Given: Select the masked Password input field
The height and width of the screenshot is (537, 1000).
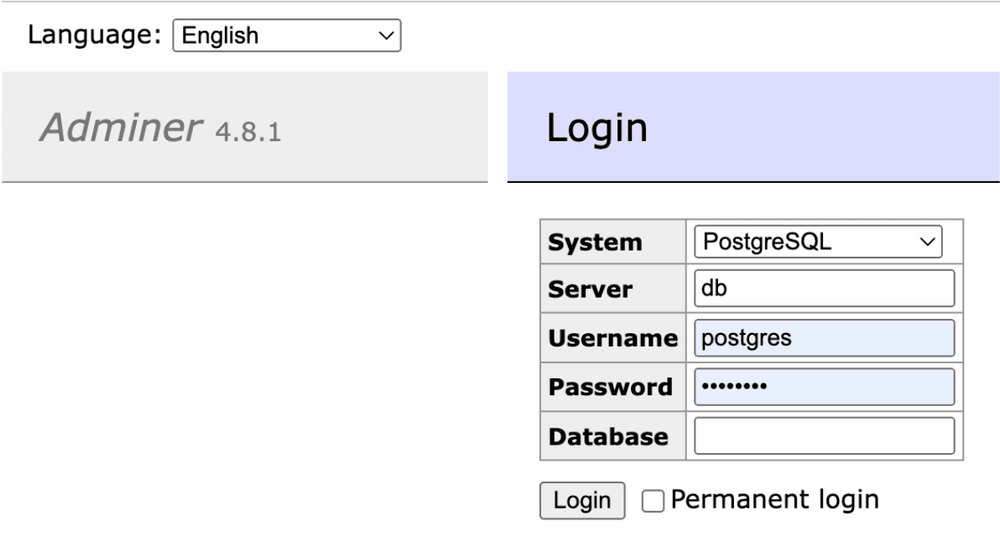Looking at the screenshot, I should 824,386.
